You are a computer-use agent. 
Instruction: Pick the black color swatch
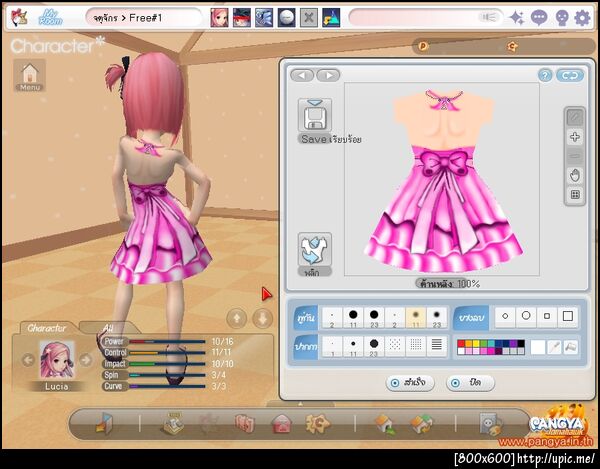click(521, 344)
